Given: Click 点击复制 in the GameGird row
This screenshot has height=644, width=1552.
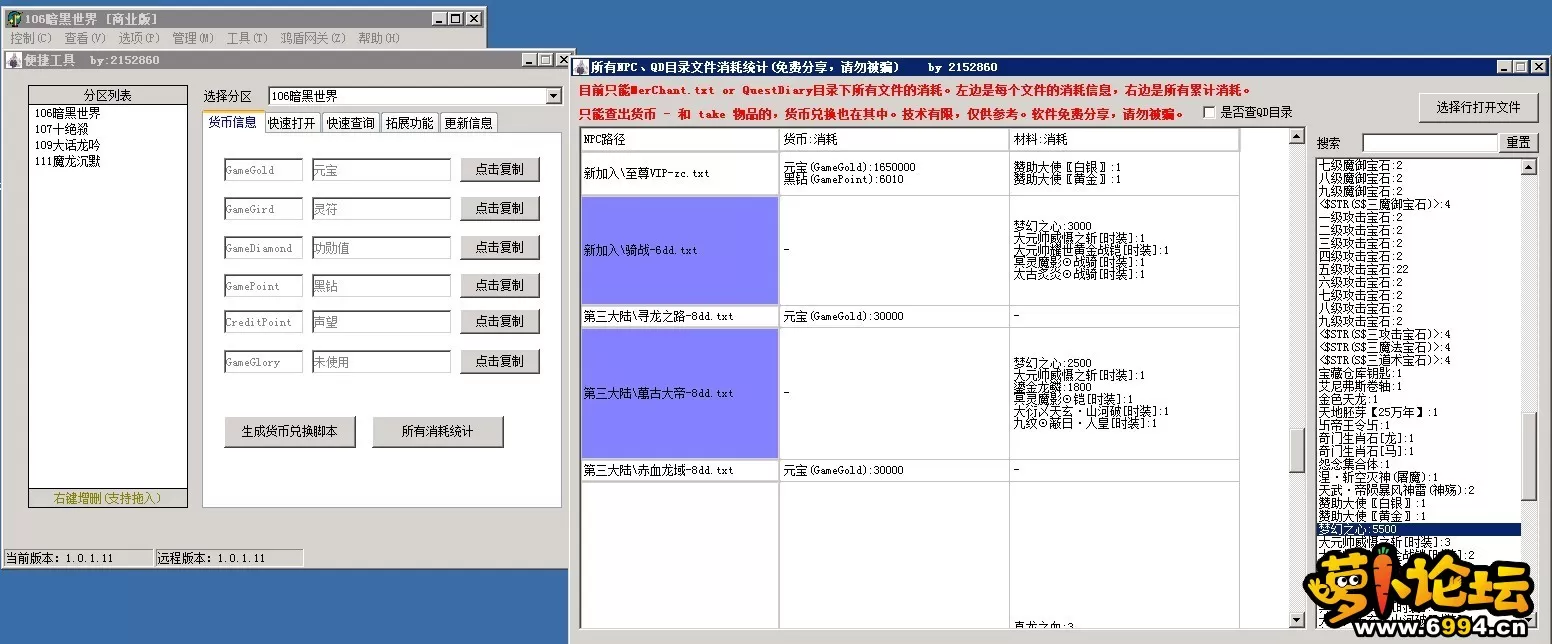Looking at the screenshot, I should pyautogui.click(x=499, y=208).
